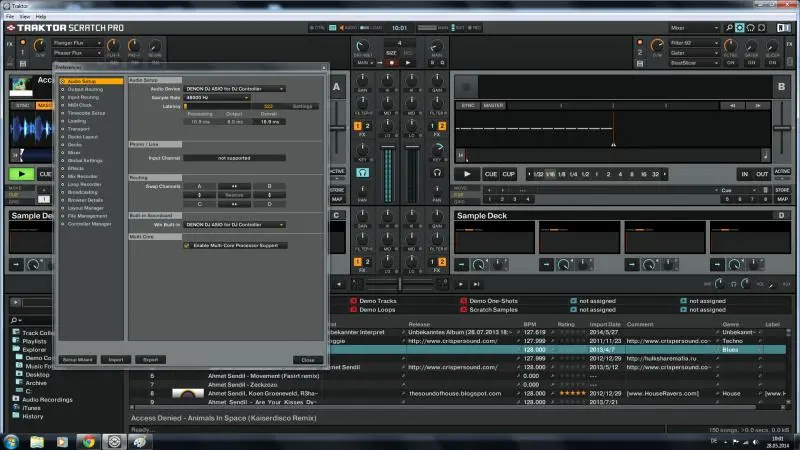The width and height of the screenshot is (800, 450).
Task: Open the Win Built-In soundcard dropdown
Action: [x=236, y=225]
